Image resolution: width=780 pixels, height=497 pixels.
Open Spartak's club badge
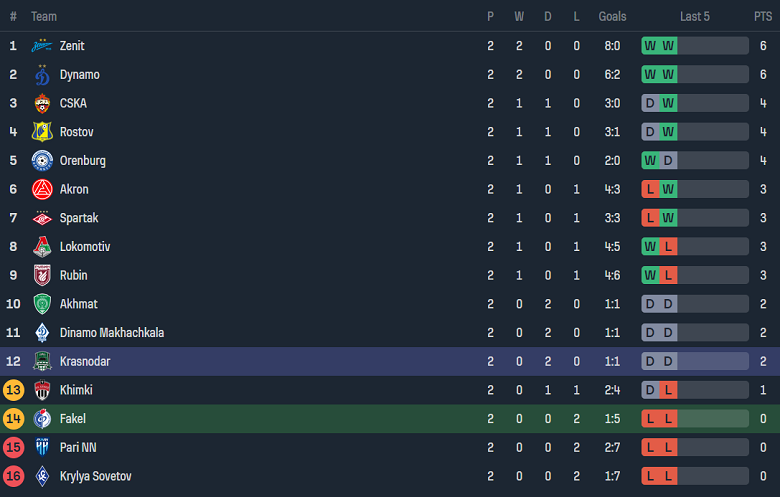[x=42, y=218]
